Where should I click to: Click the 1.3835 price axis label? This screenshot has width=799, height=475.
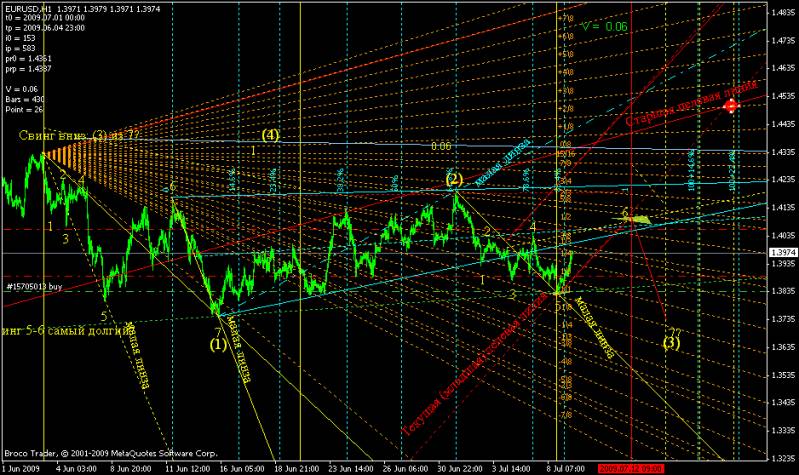(x=784, y=291)
